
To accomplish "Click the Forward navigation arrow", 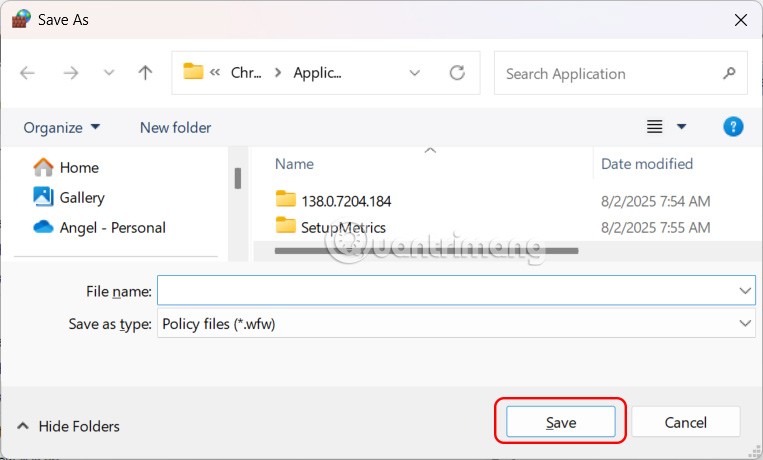I will 71,73.
